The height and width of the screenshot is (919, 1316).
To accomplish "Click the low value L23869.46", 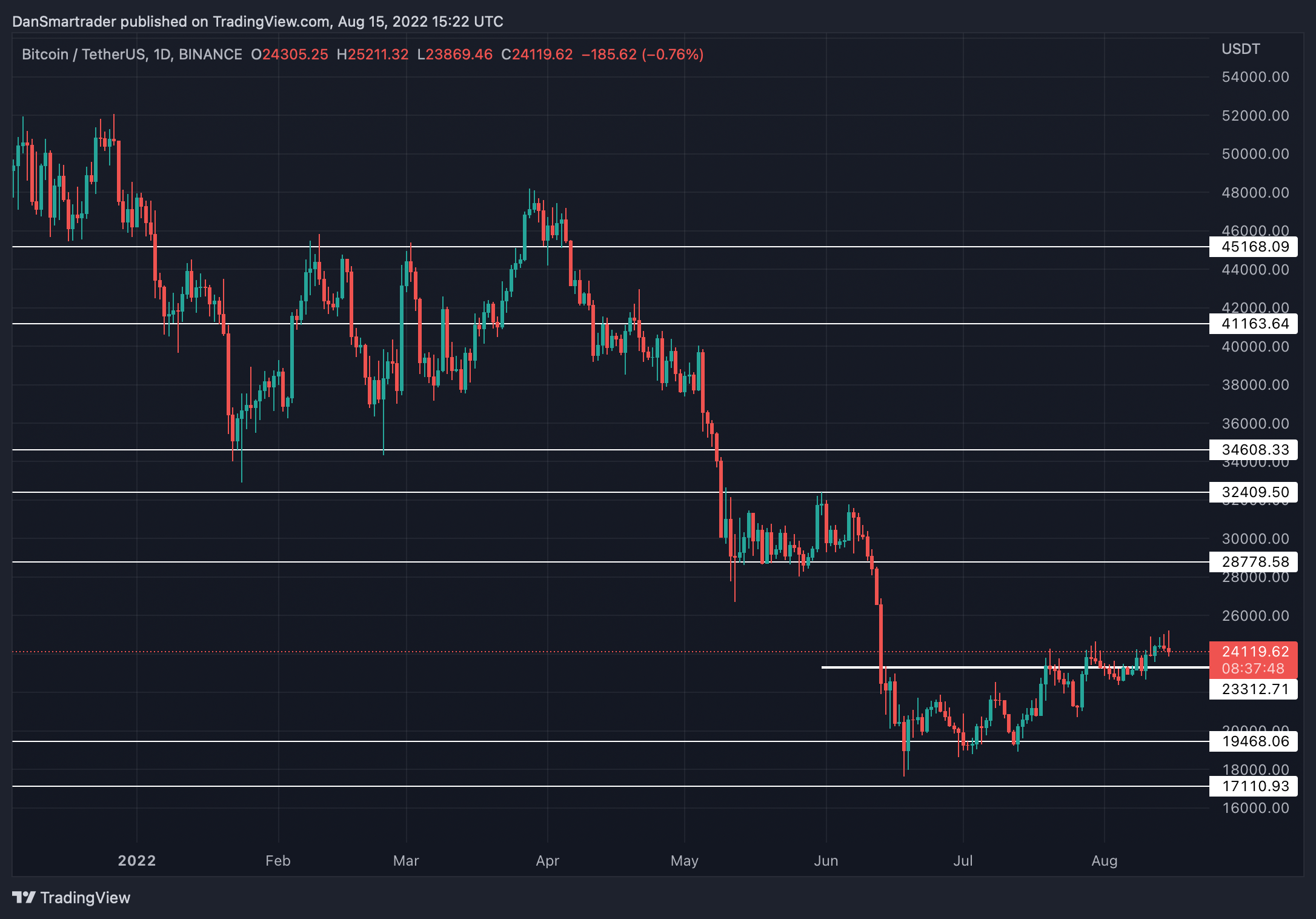I will [x=455, y=55].
